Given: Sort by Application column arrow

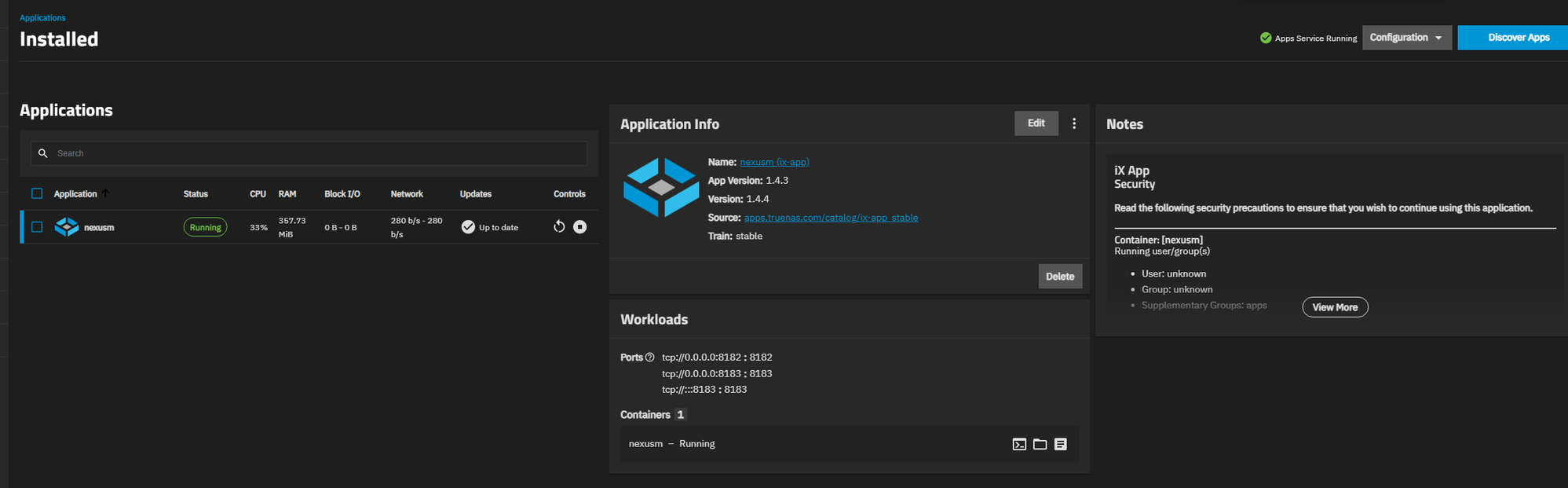Looking at the screenshot, I should [x=105, y=193].
